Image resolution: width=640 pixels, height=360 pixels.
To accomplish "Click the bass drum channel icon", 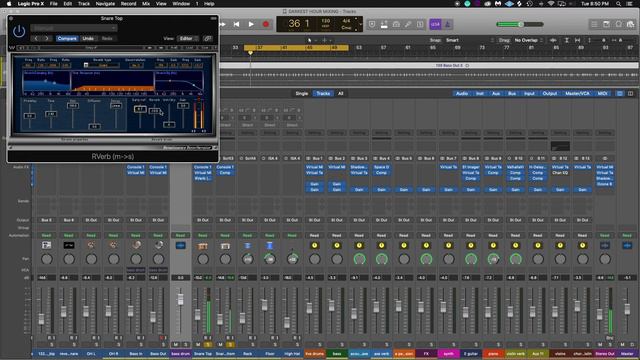I will pyautogui.click(x=180, y=246).
